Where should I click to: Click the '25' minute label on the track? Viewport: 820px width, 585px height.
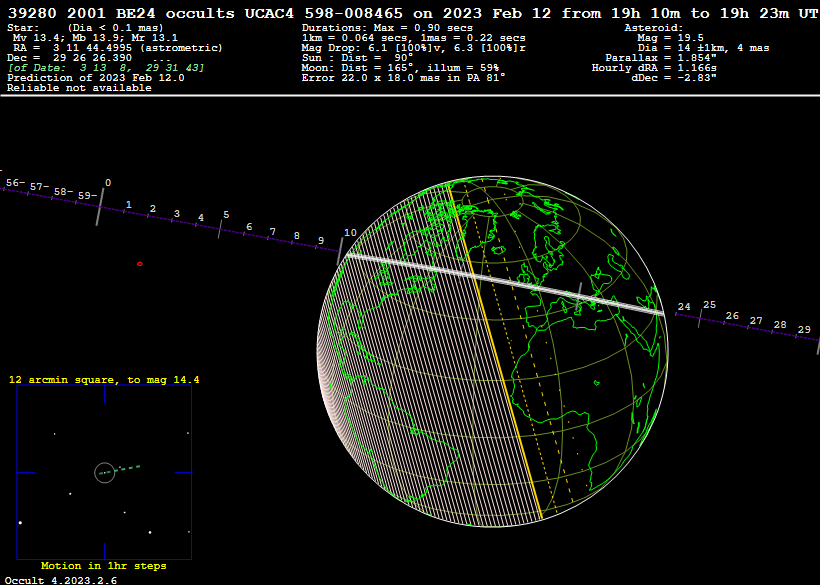(x=710, y=305)
